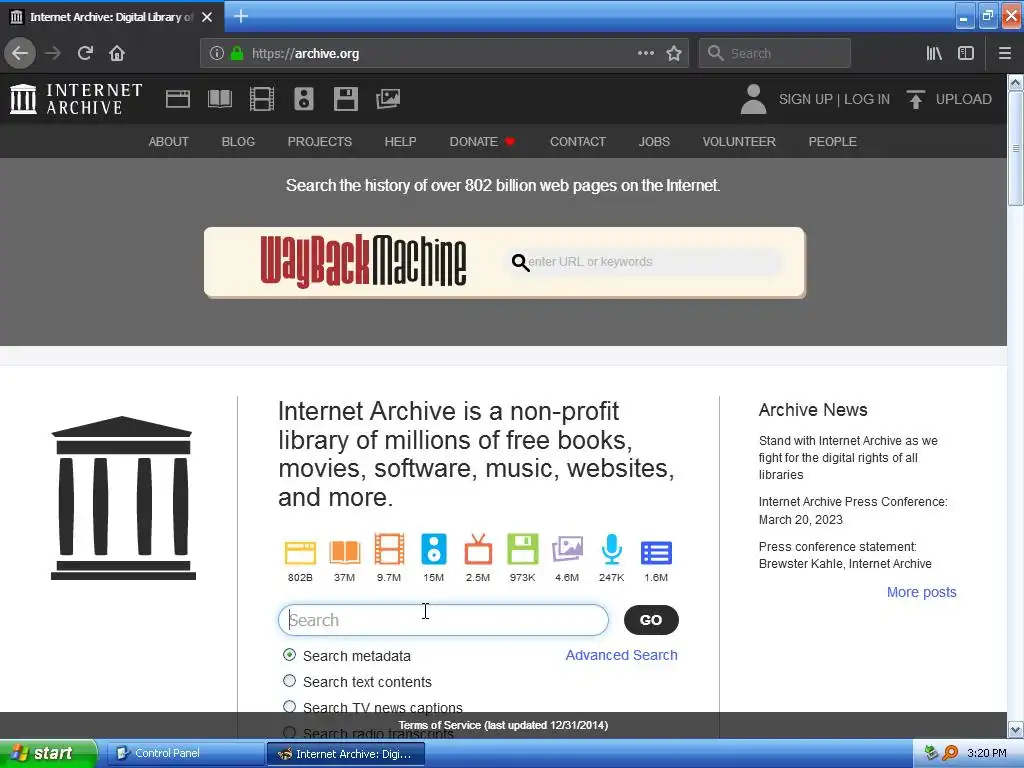This screenshot has height=768, width=1024.
Task: Open the blue list icon labeled 1.6M
Action: click(x=656, y=552)
